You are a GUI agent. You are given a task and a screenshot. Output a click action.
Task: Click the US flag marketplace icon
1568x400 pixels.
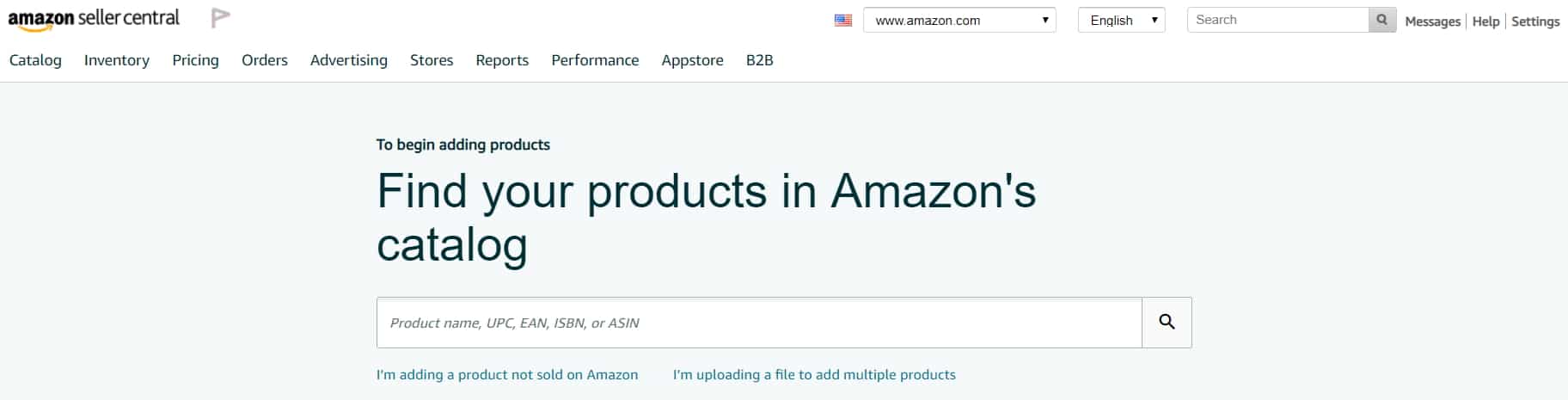pyautogui.click(x=843, y=20)
